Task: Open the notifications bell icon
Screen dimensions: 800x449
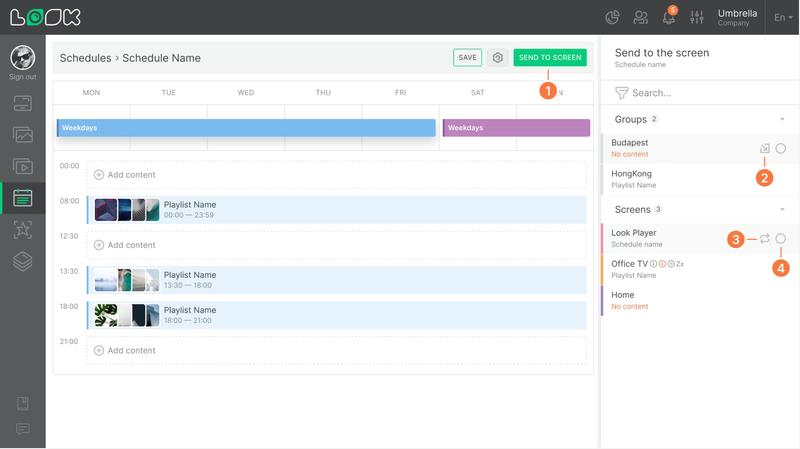Action: click(669, 17)
